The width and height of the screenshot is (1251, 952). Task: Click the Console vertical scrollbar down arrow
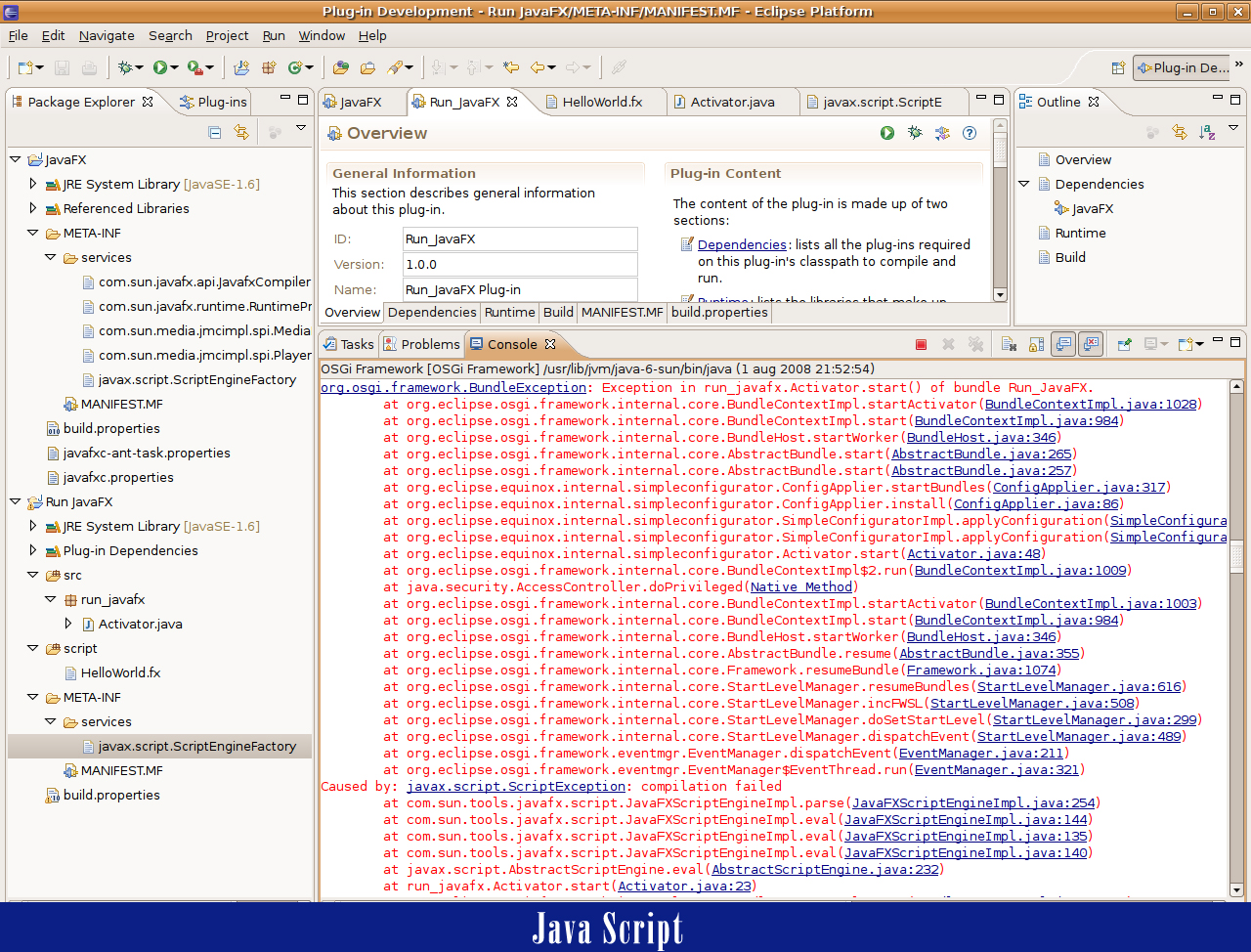point(1236,890)
